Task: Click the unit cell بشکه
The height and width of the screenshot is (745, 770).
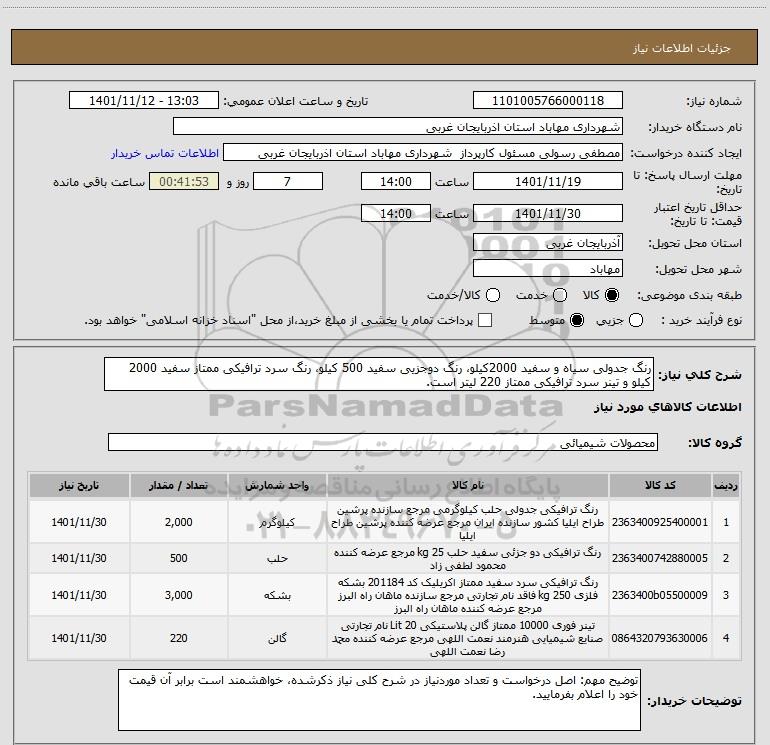Action: point(277,595)
